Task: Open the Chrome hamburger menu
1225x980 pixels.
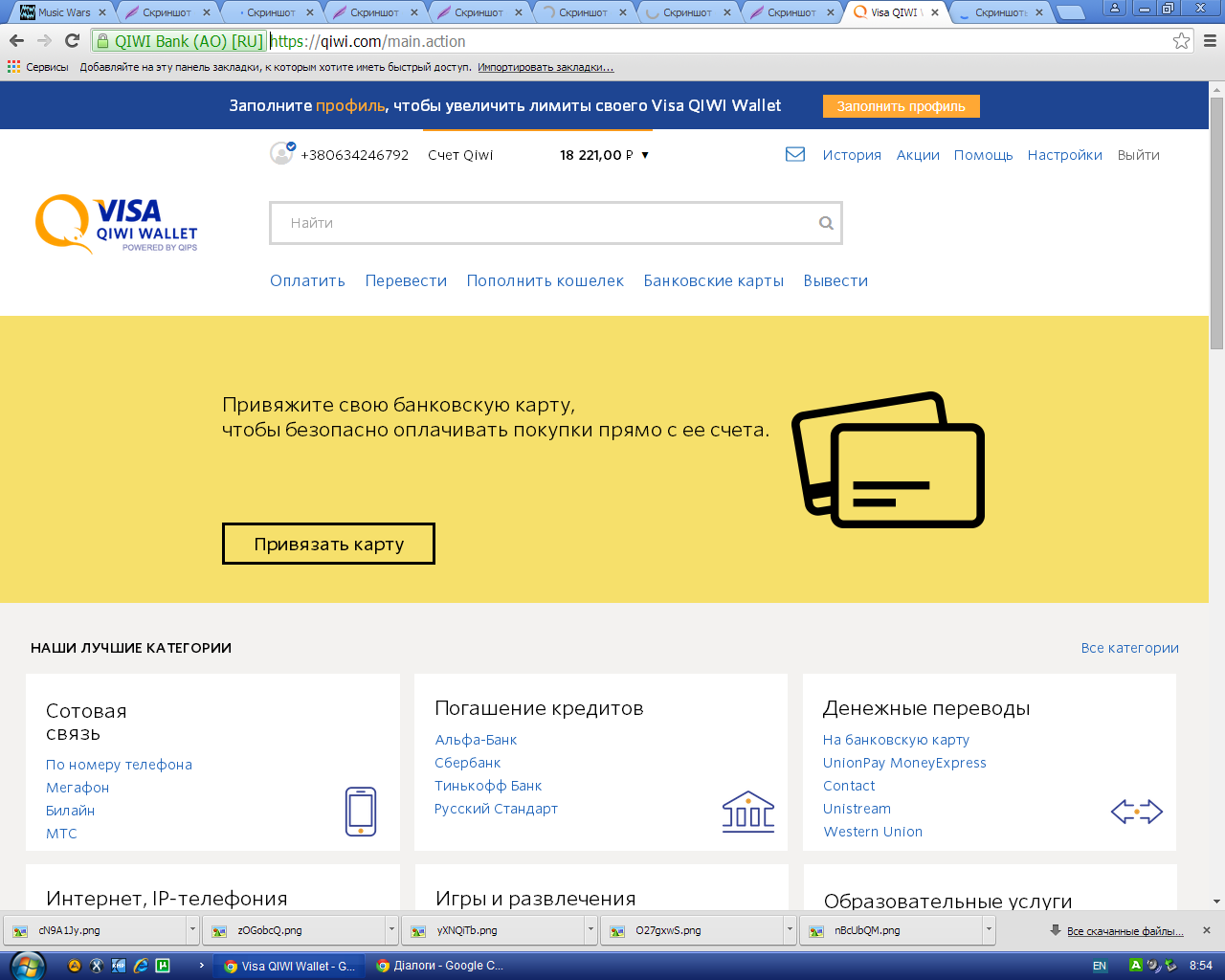Action: [1210, 41]
